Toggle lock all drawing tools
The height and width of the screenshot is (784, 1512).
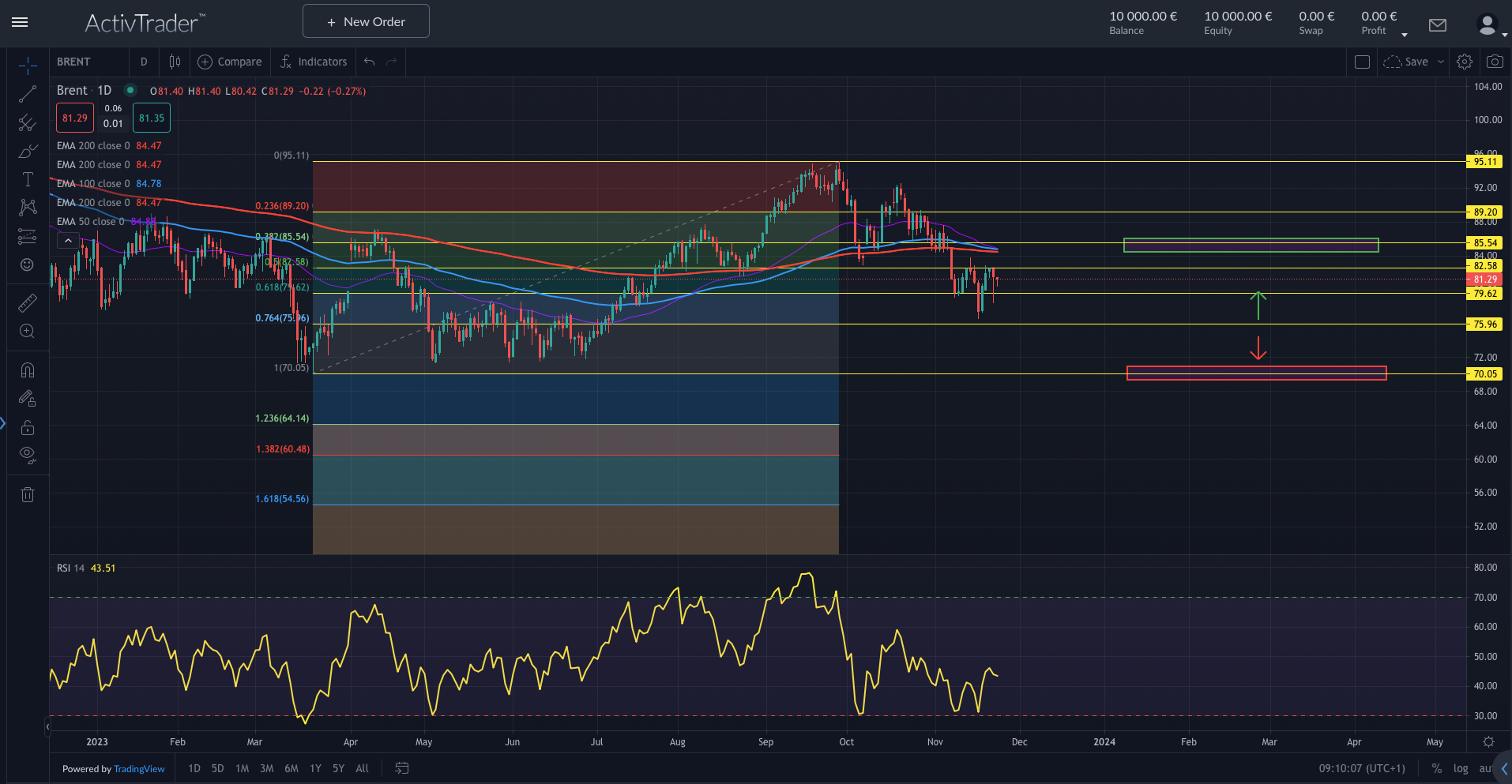(28, 427)
